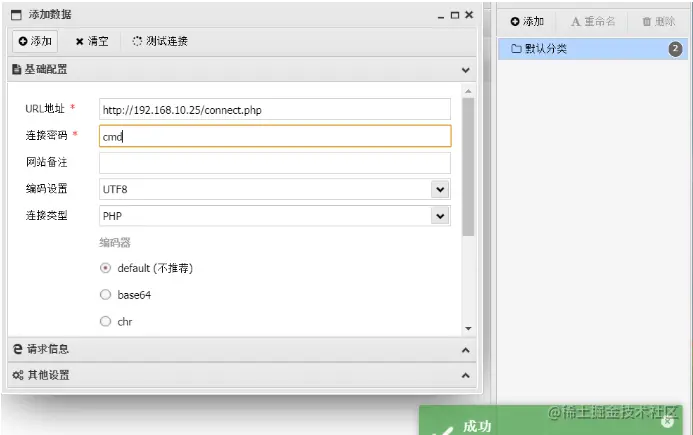Click the 添加 button in the data dialog toolbar
The height and width of the screenshot is (435, 693).
pos(35,41)
